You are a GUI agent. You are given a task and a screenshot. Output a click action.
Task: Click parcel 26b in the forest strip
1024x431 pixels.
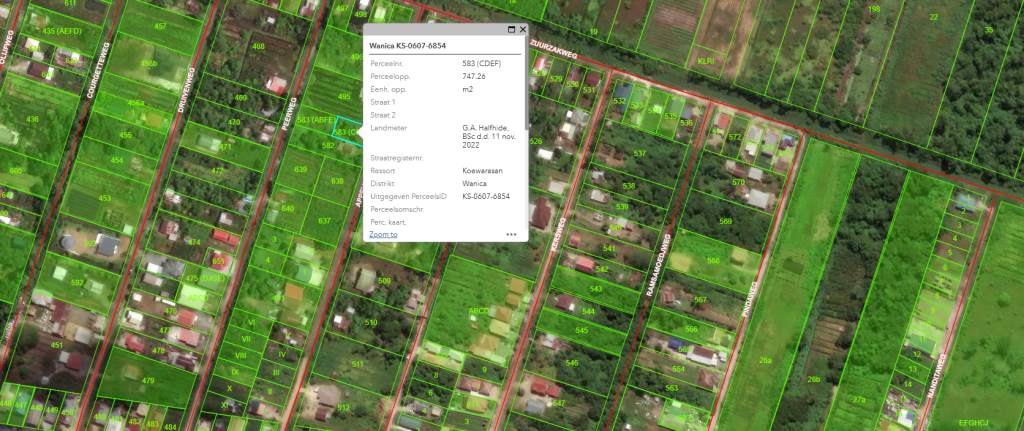(813, 379)
